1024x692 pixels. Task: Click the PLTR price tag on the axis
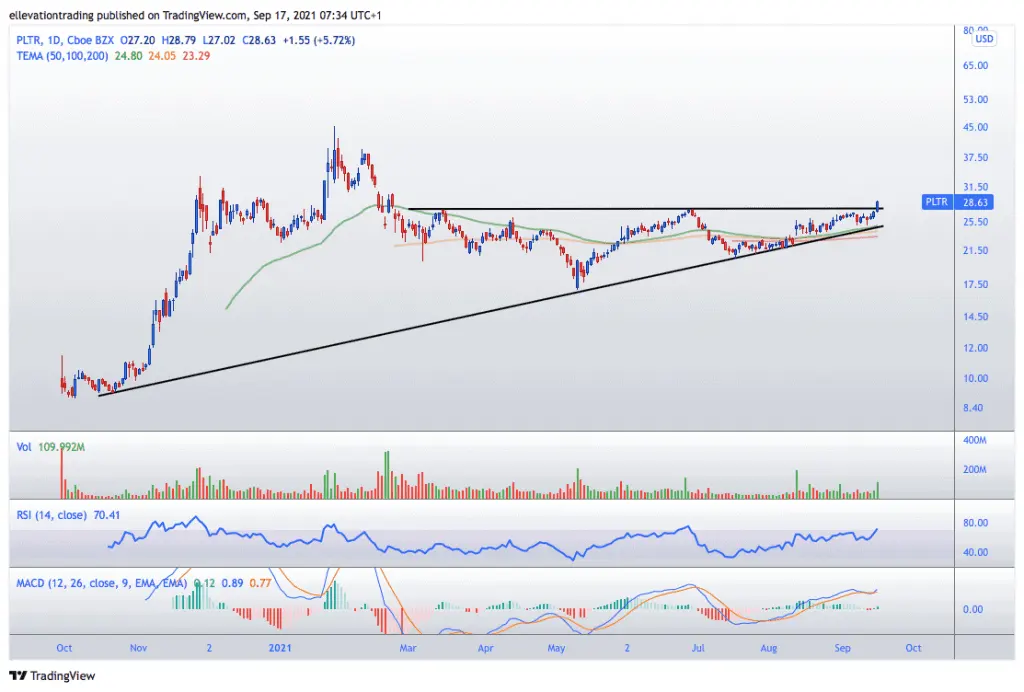point(936,202)
